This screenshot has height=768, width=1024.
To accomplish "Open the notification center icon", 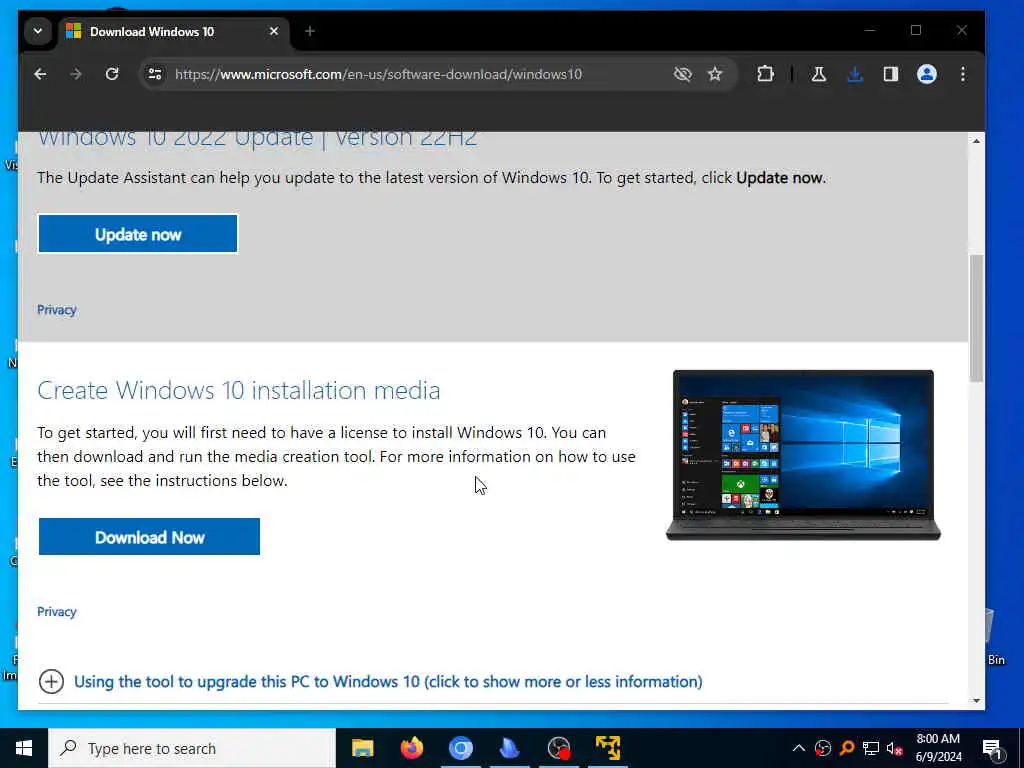I will point(992,748).
